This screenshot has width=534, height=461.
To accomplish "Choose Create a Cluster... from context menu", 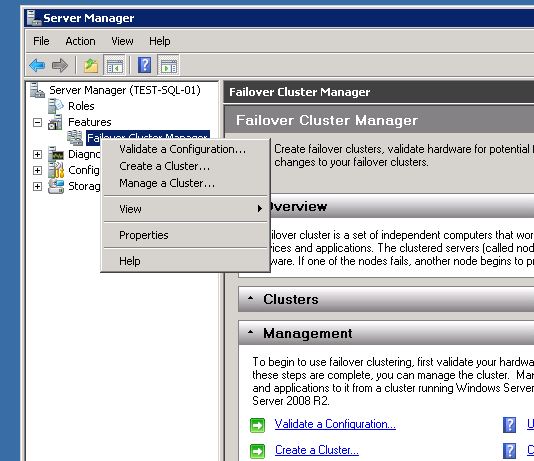I will tap(185, 166).
